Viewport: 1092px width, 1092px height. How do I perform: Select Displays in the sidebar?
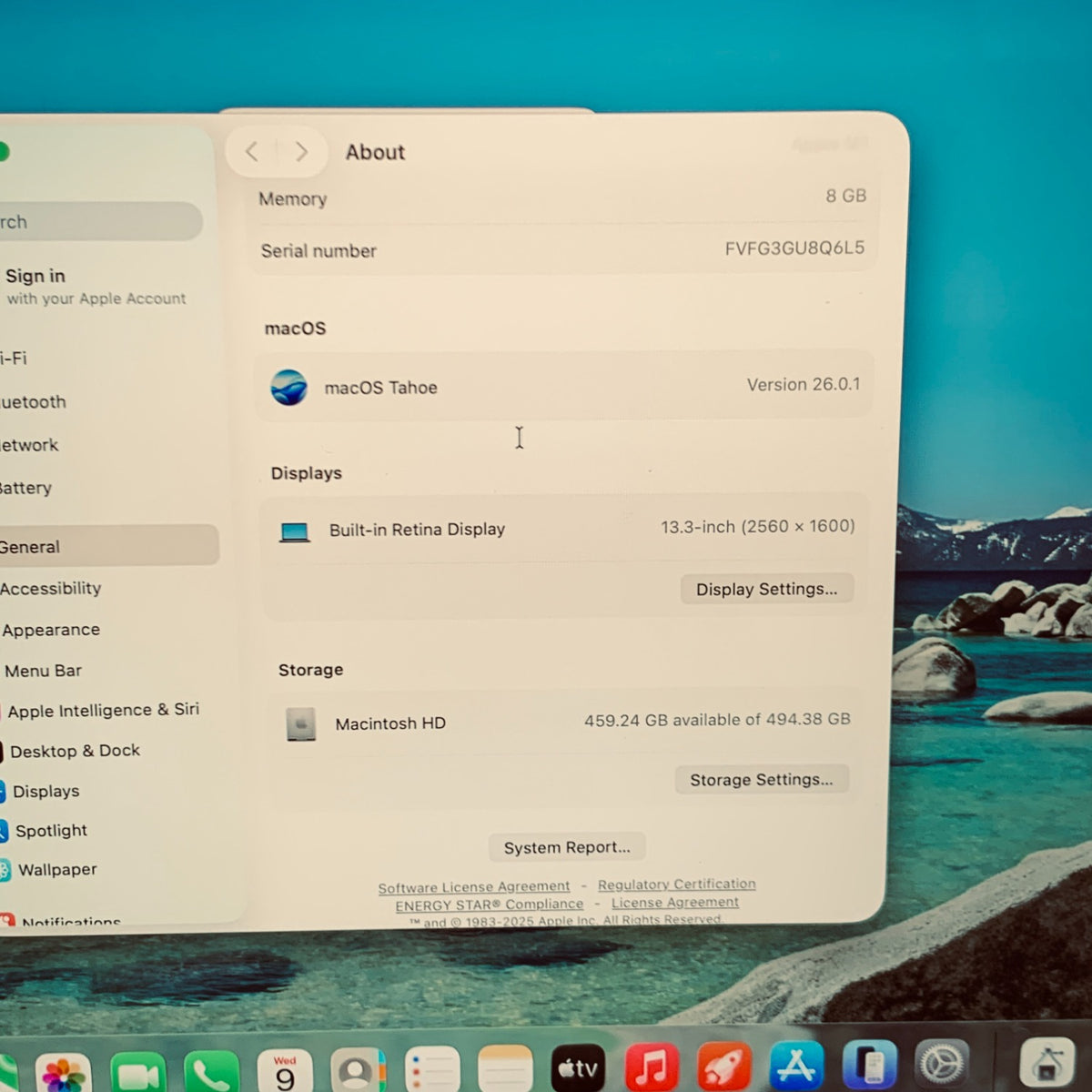tap(45, 791)
